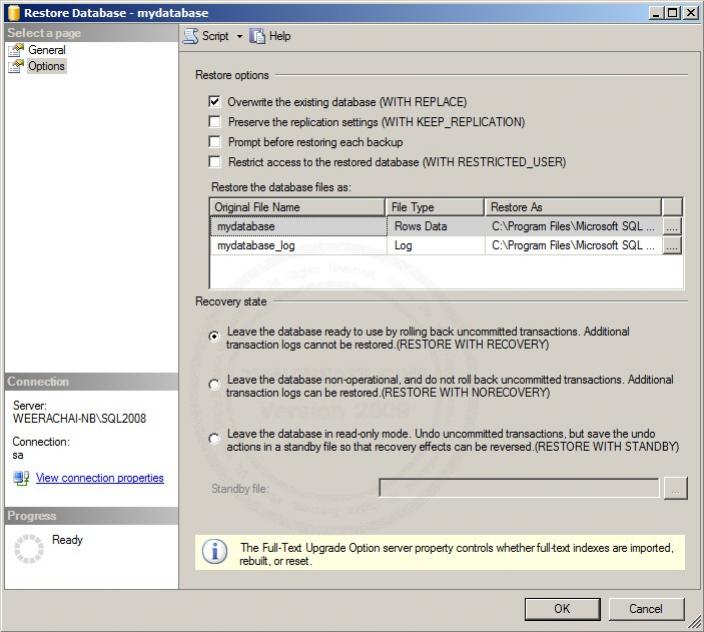Browse restore path for mydatabase row

[x=672, y=226]
